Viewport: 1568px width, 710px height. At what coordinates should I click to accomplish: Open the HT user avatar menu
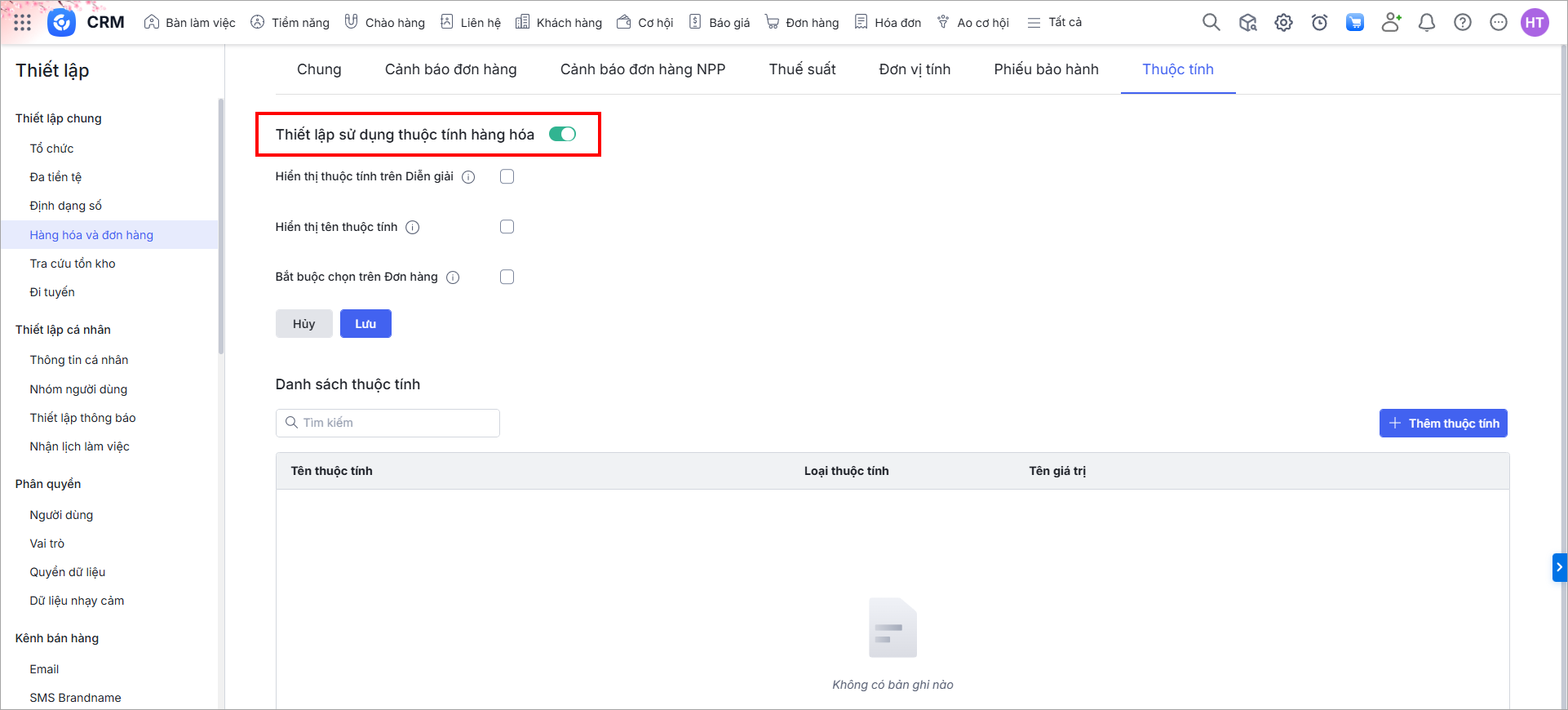(x=1534, y=23)
